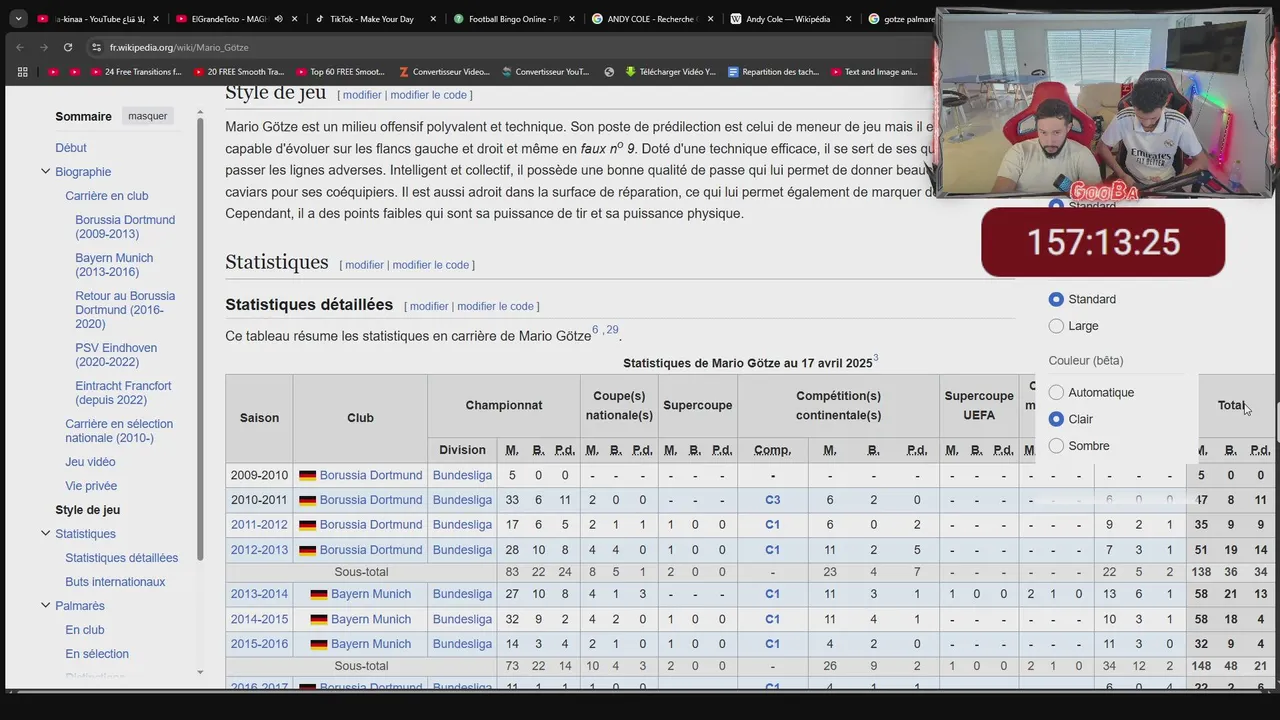The image size is (1280, 720).
Task: Collapse the Palmarès section in sidebar
Action: pyautogui.click(x=45, y=606)
